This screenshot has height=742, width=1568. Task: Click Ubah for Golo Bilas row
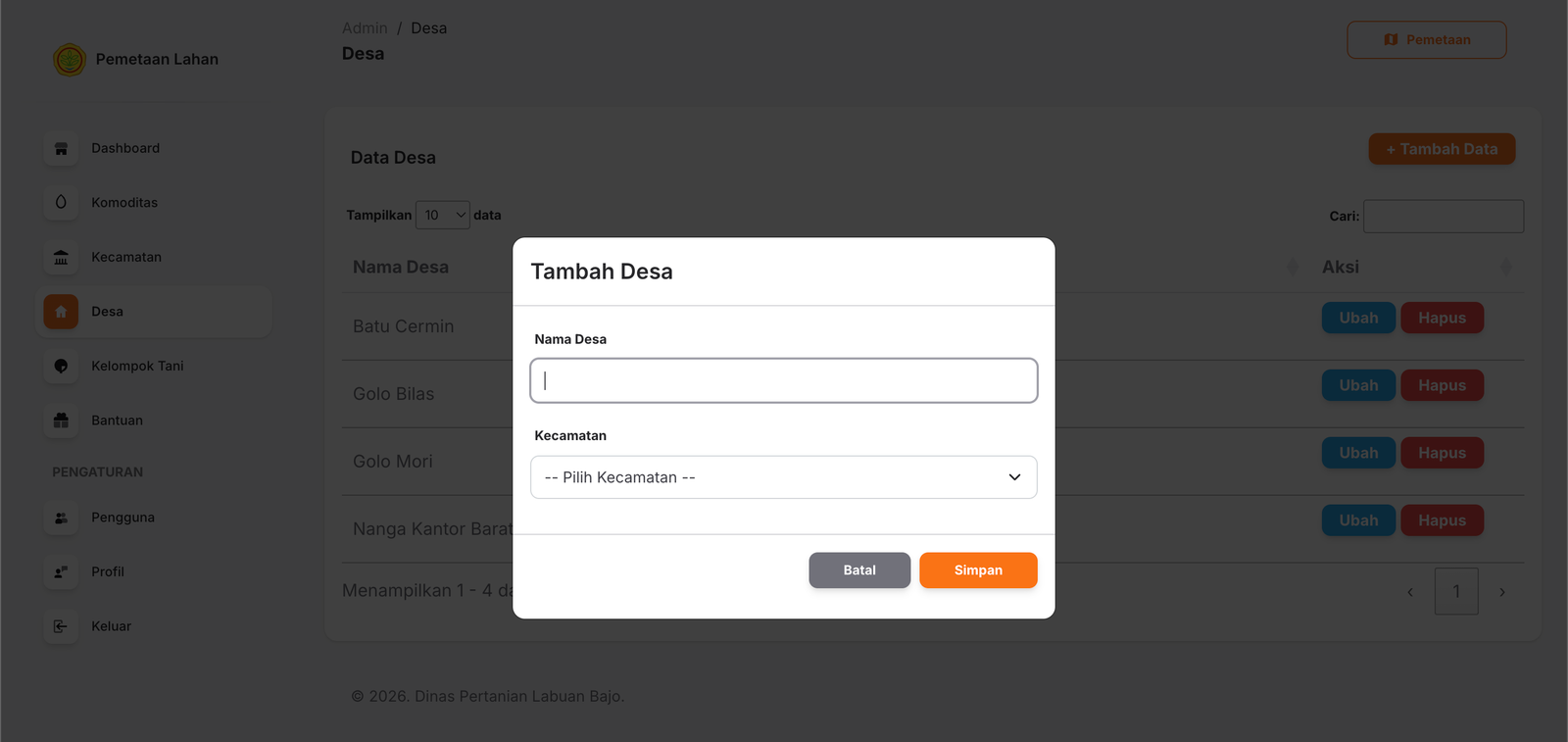coord(1358,385)
